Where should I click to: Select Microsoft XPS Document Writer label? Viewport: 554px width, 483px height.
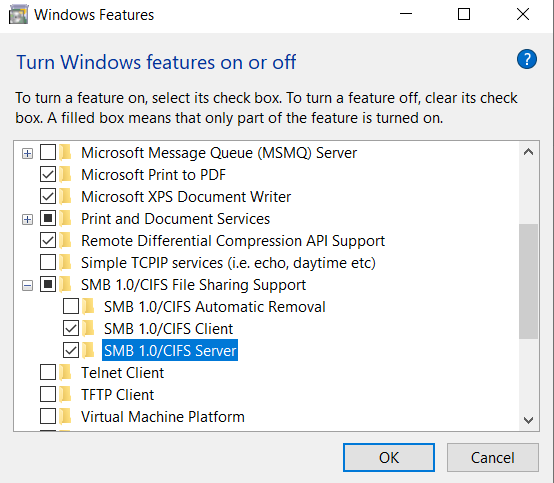186,197
